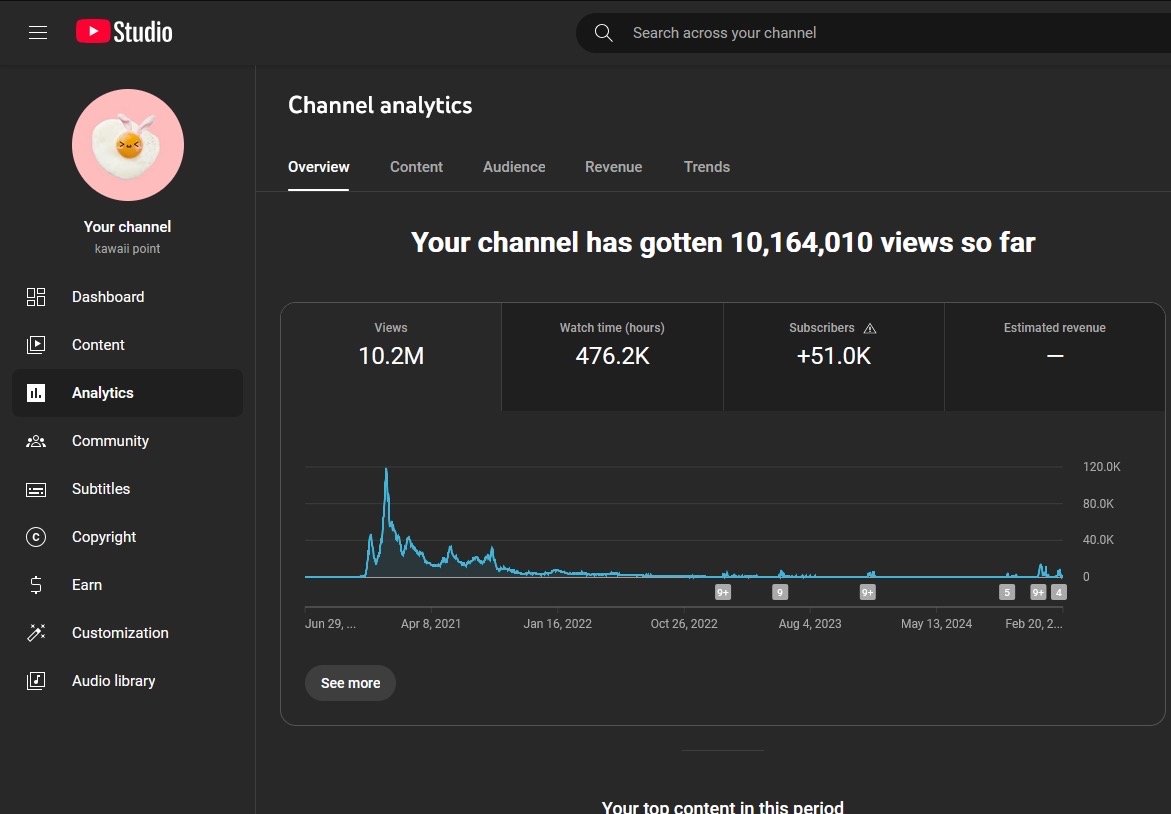Image resolution: width=1171 pixels, height=814 pixels.
Task: Open the Earn dollar icon
Action: click(36, 585)
